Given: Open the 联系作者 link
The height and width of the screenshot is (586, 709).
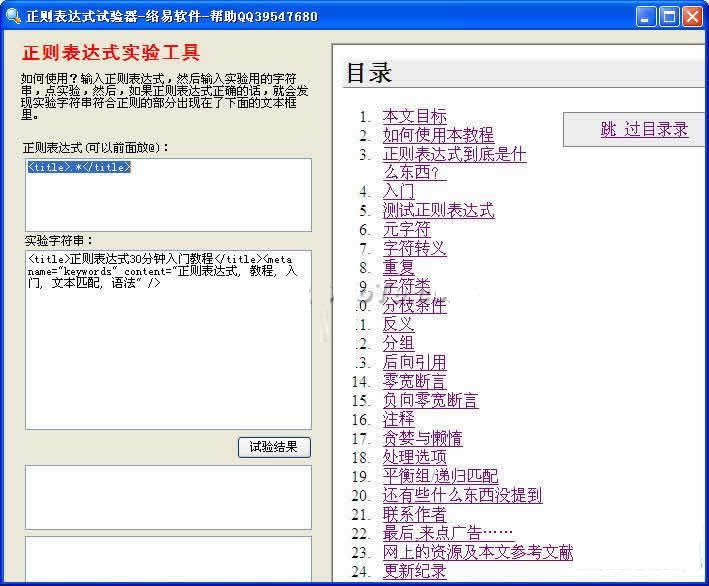Looking at the screenshot, I should (415, 514).
